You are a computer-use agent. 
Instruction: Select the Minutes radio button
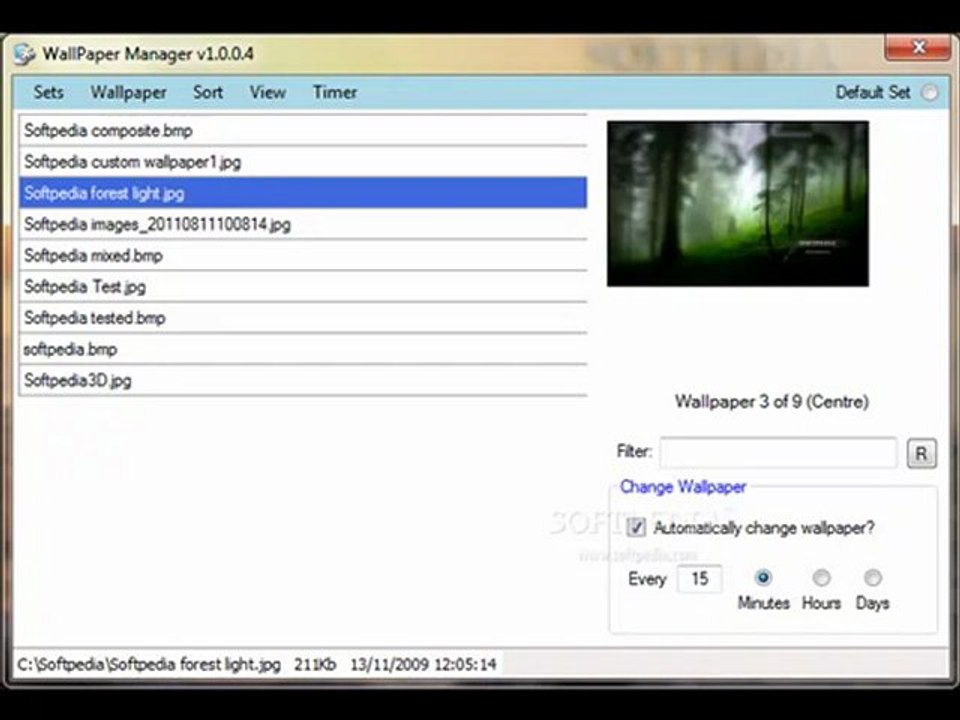[x=763, y=577]
